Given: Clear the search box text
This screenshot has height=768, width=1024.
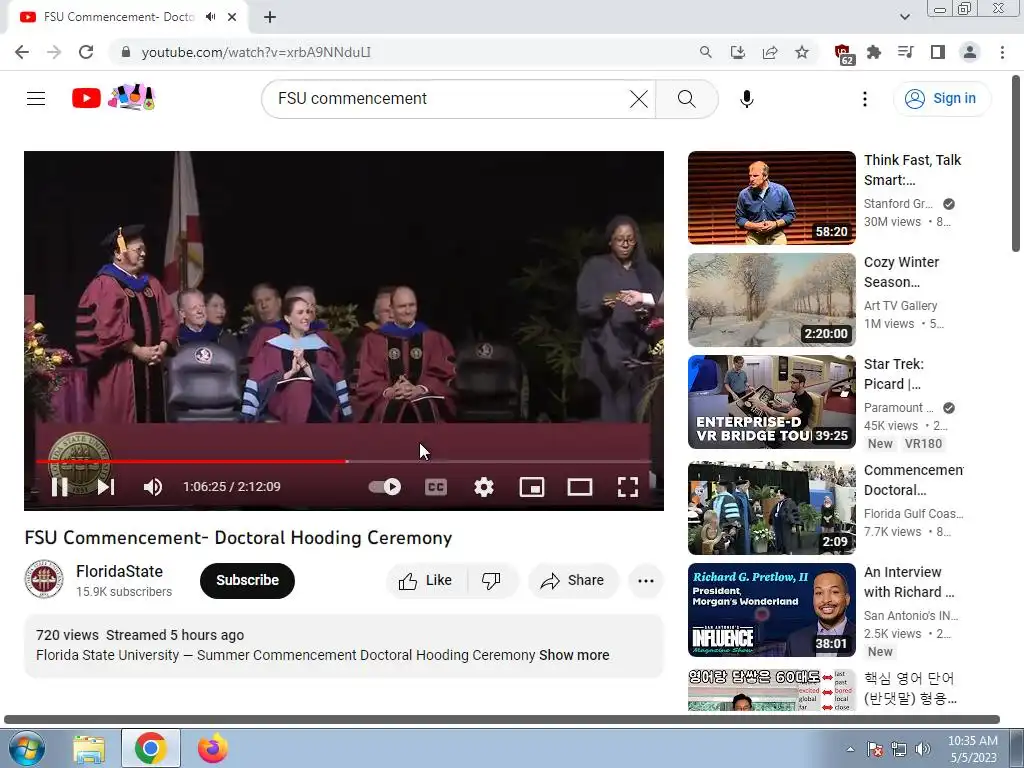Looking at the screenshot, I should [639, 99].
